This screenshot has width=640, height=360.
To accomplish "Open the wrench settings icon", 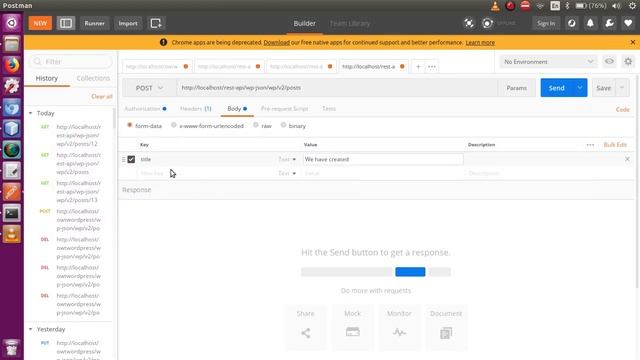I will (x=609, y=23).
